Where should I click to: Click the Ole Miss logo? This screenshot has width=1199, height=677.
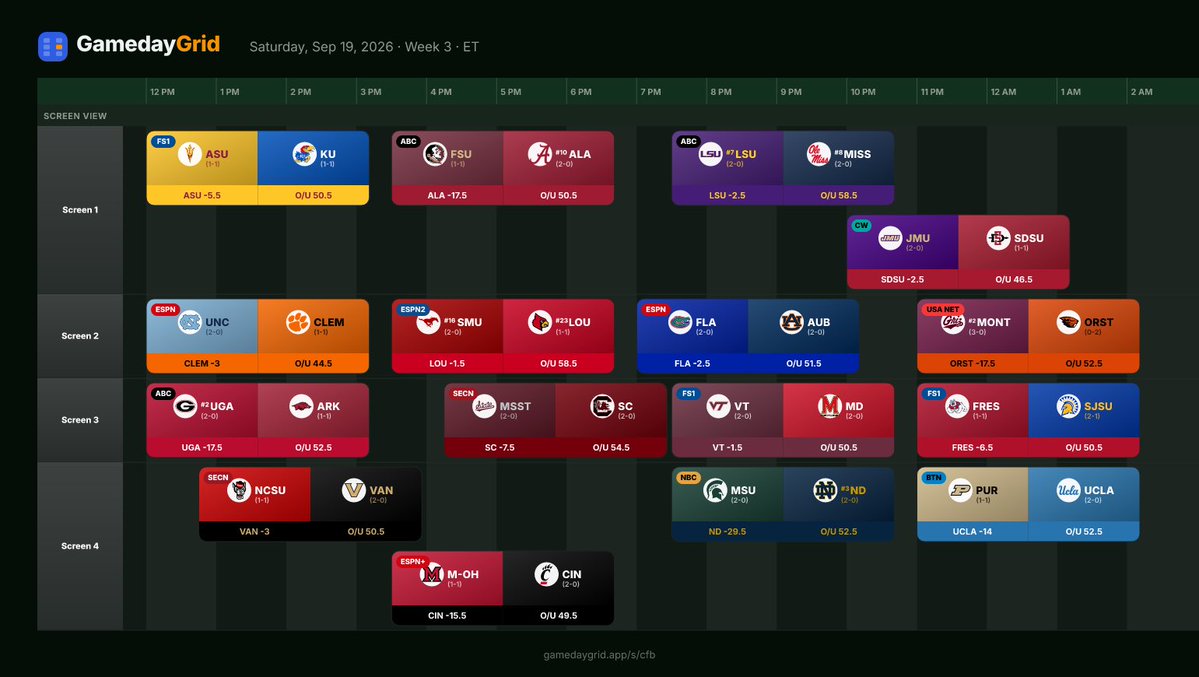coord(819,154)
